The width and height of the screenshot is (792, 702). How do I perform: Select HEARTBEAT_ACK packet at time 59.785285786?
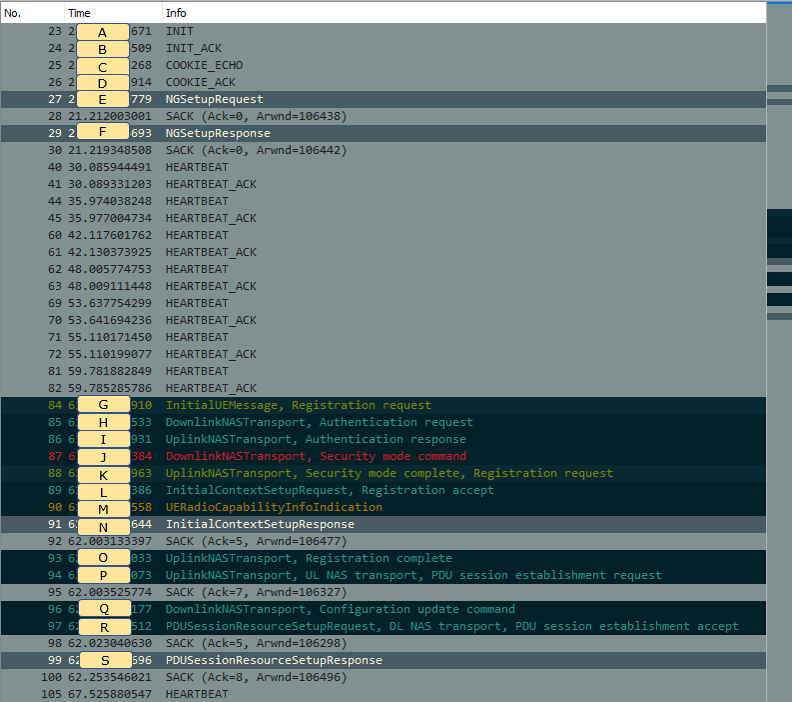pyautogui.click(x=383, y=388)
